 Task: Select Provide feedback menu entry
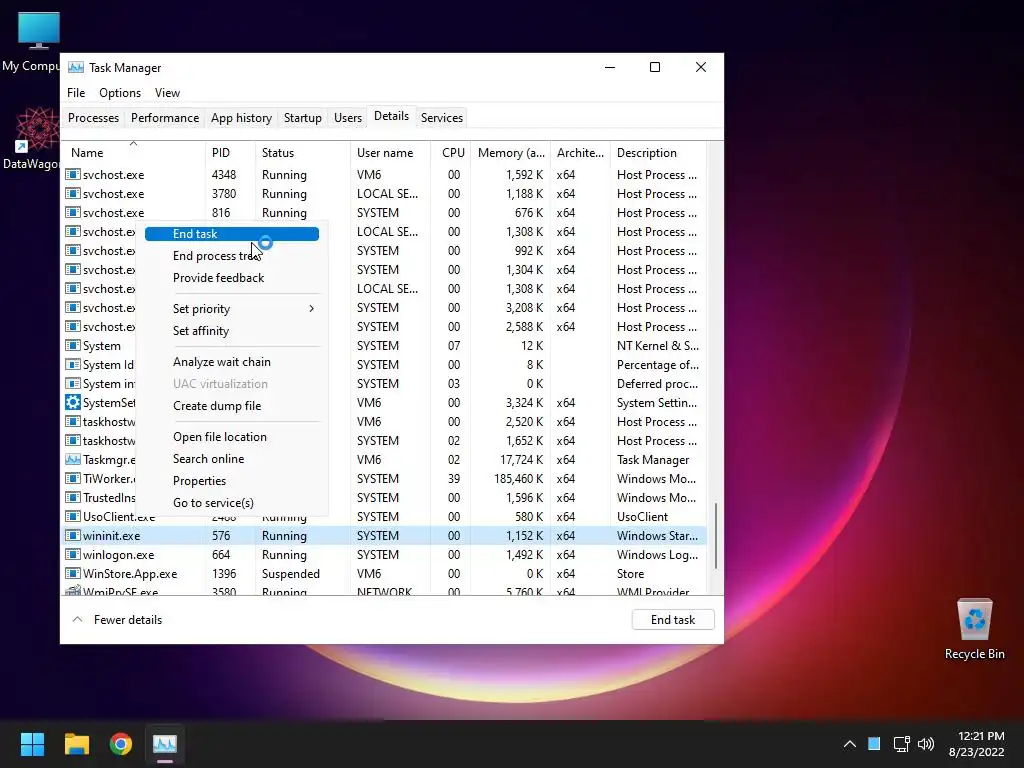(x=232, y=278)
